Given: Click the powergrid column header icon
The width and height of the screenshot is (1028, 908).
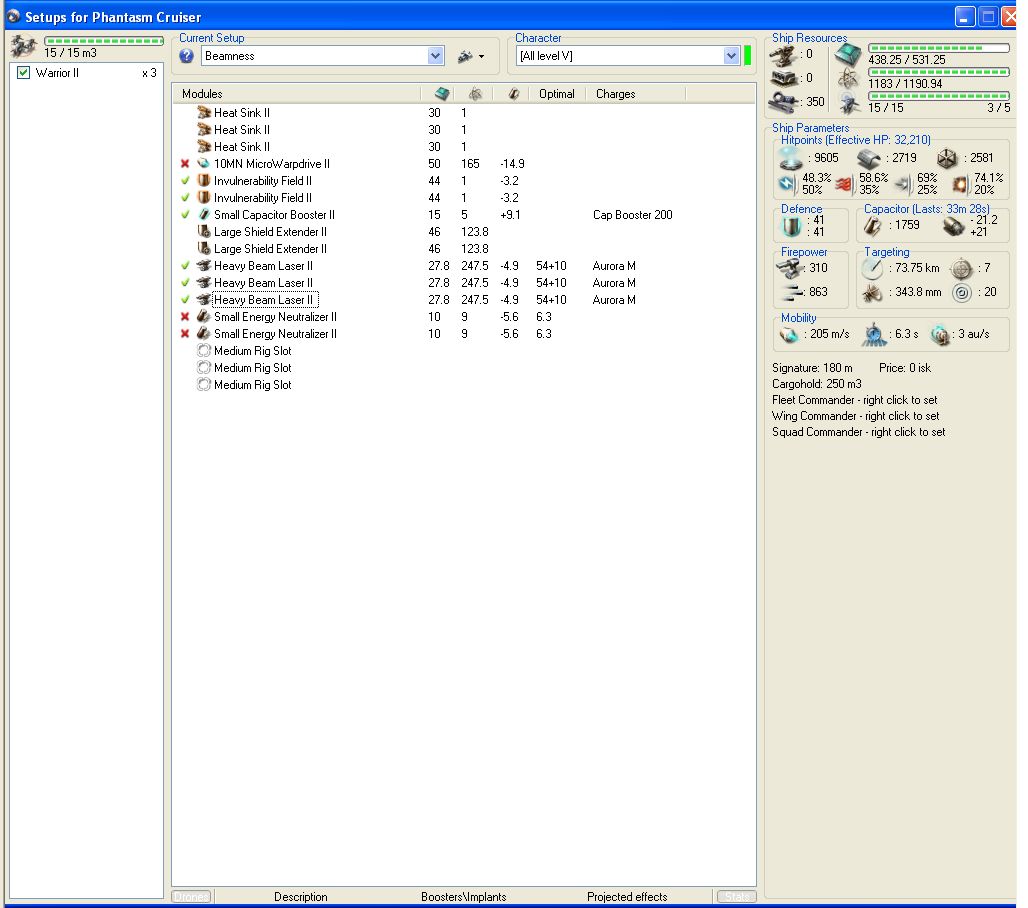Looking at the screenshot, I should [x=475, y=94].
